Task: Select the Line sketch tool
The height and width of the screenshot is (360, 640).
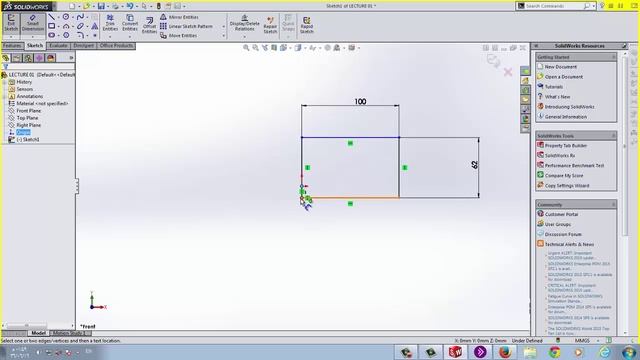Action: pos(52,17)
